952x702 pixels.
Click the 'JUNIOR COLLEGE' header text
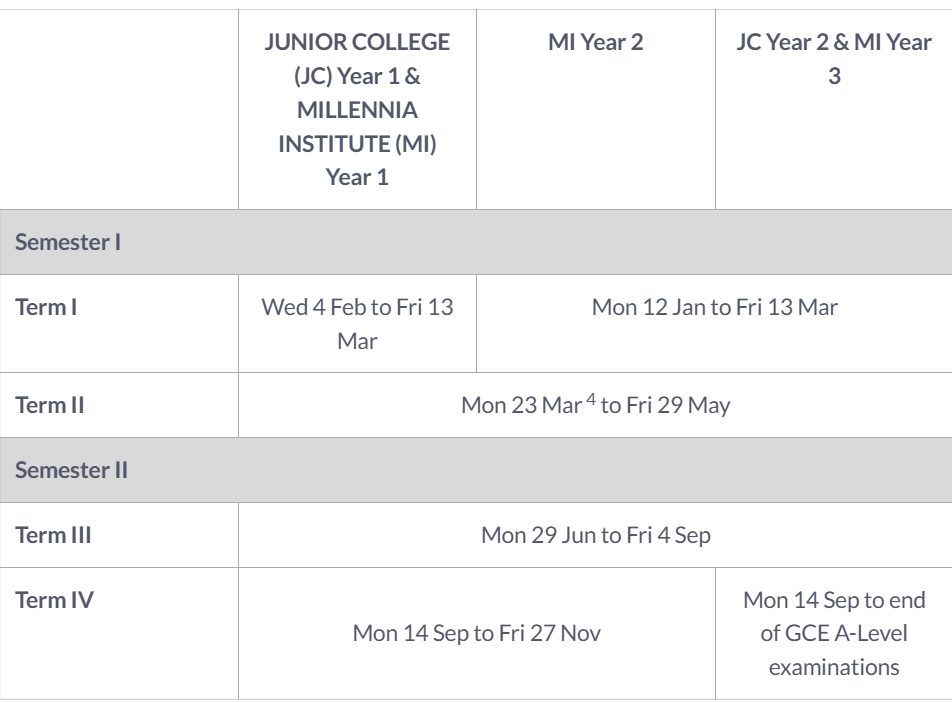[x=357, y=43]
